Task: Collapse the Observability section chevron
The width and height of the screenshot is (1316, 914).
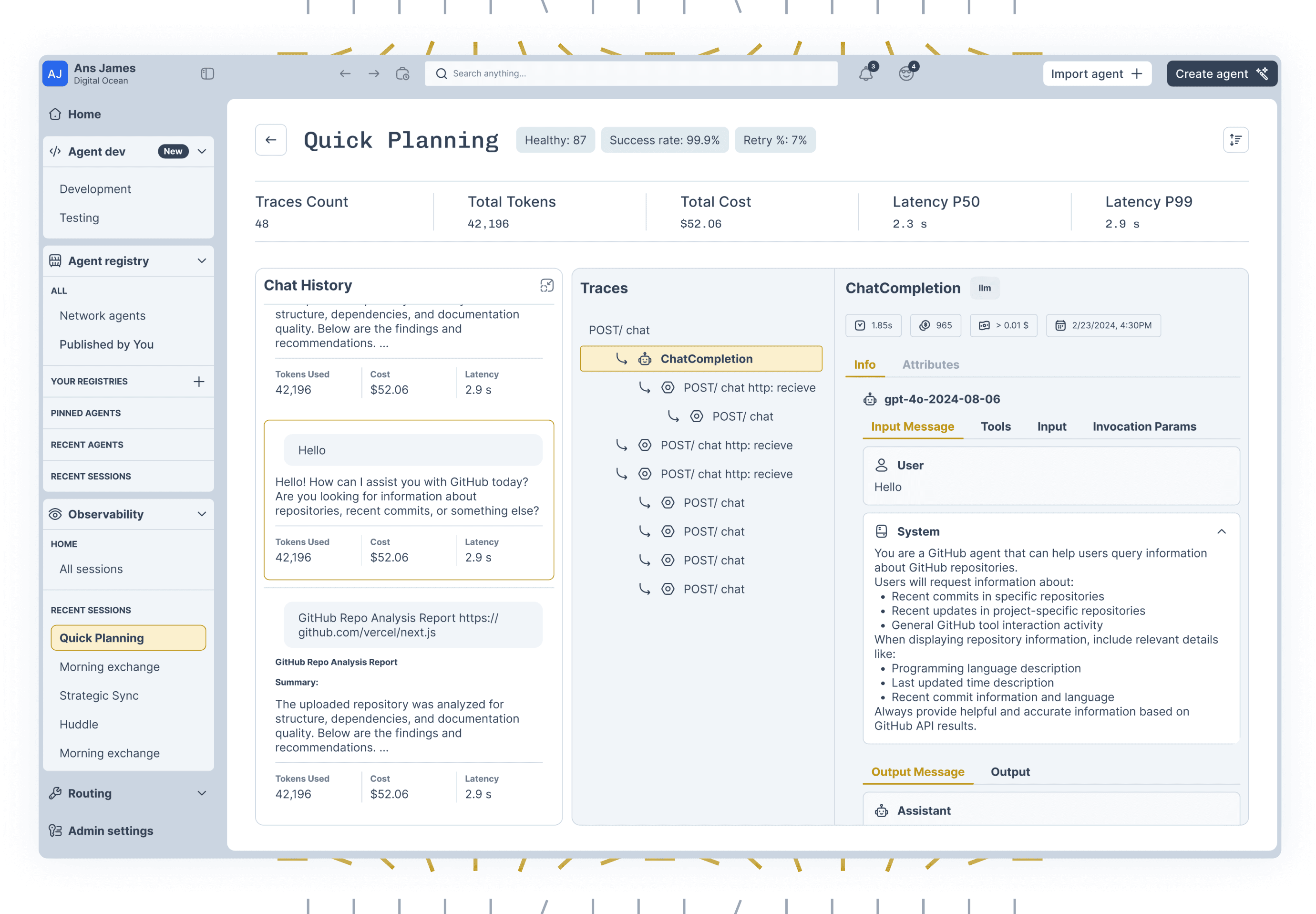Action: (x=202, y=514)
